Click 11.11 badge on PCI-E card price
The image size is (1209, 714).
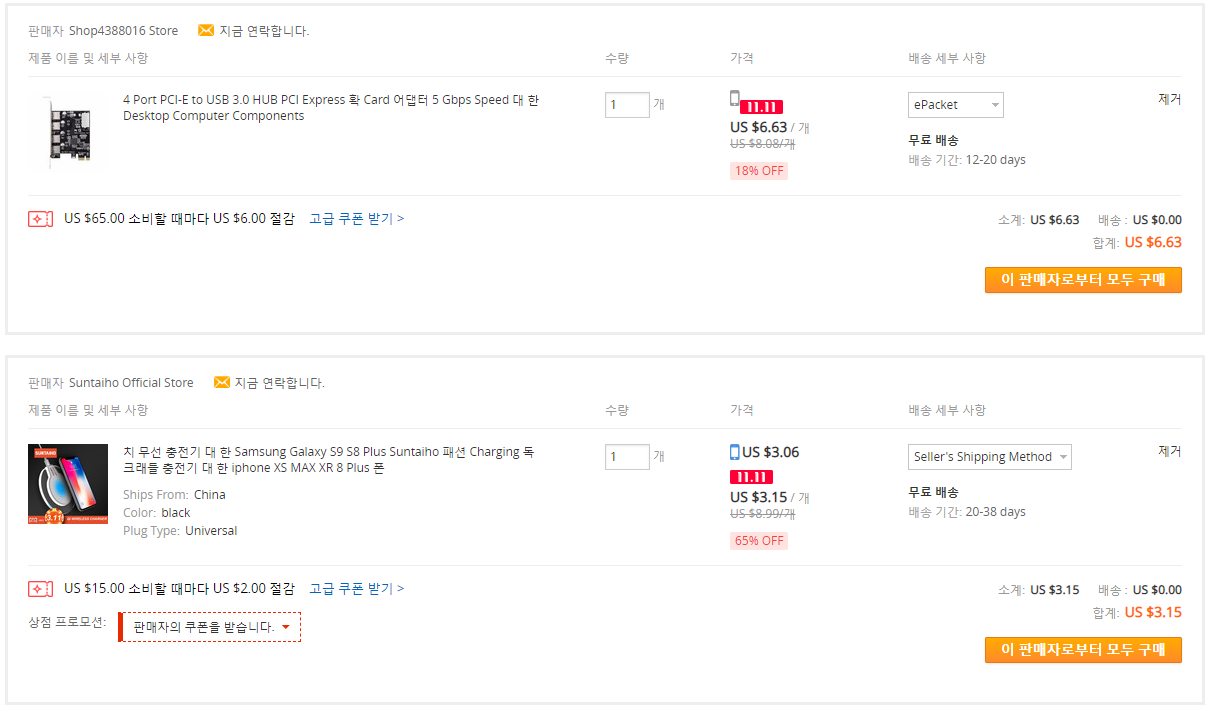[x=762, y=107]
